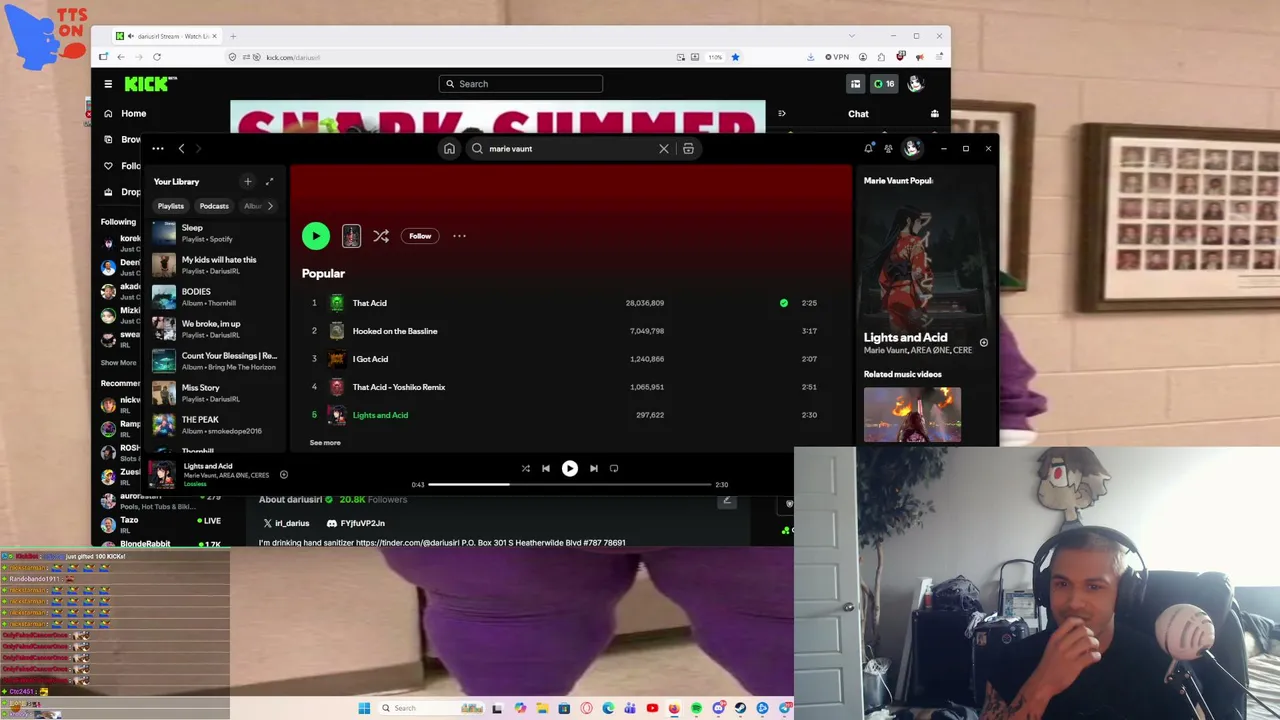Open Kick dashboard icon in header
1280x720 pixels.
pos(855,84)
